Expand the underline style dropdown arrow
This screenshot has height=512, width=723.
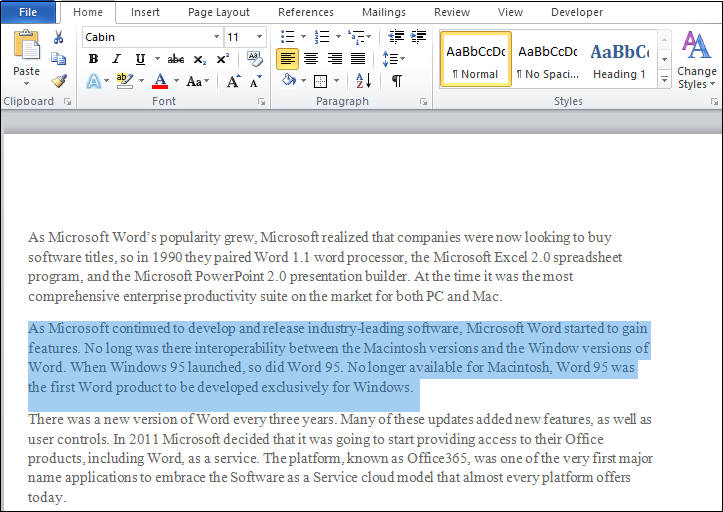157,59
